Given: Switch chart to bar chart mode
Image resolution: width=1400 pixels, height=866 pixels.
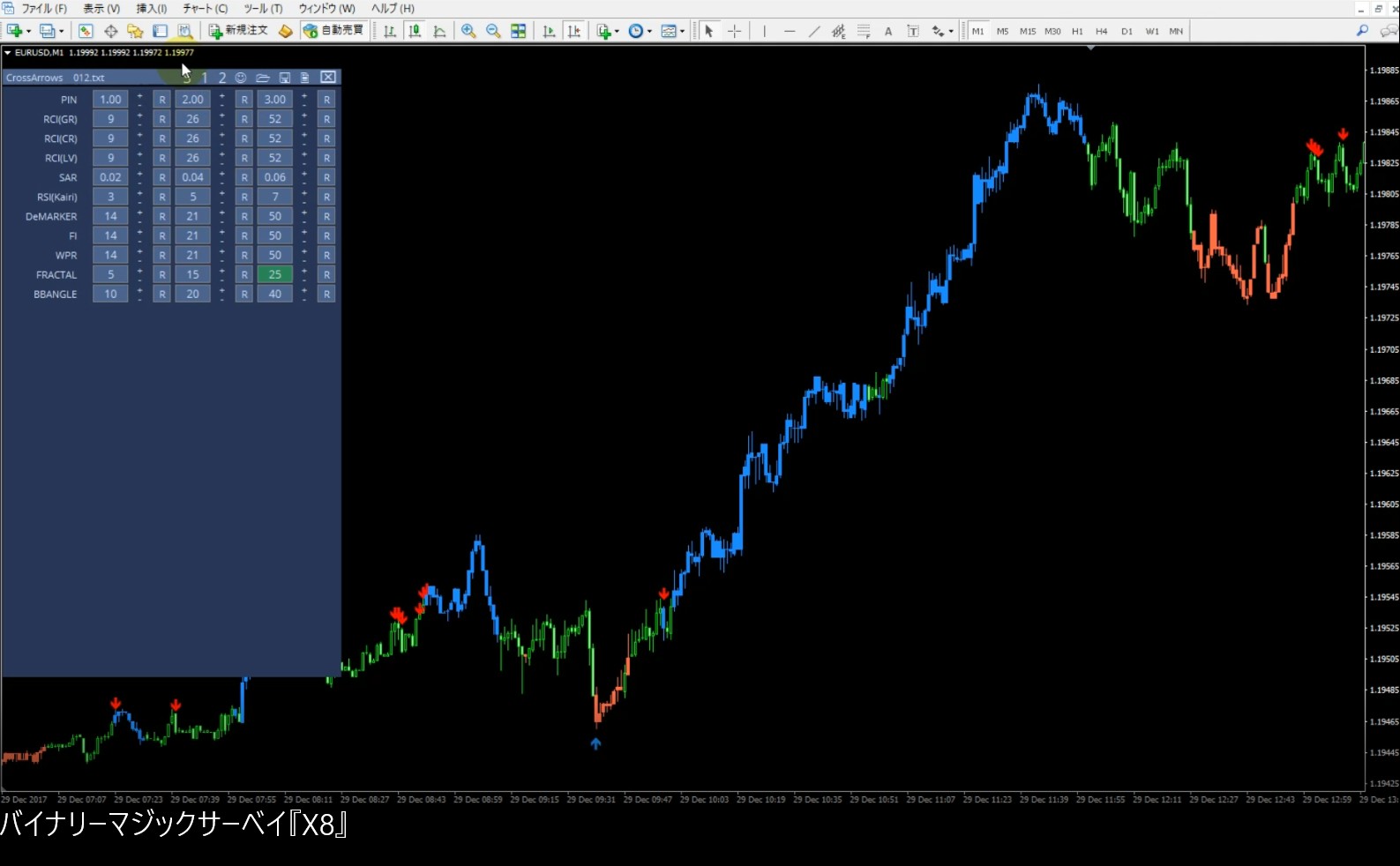Looking at the screenshot, I should 389,31.
